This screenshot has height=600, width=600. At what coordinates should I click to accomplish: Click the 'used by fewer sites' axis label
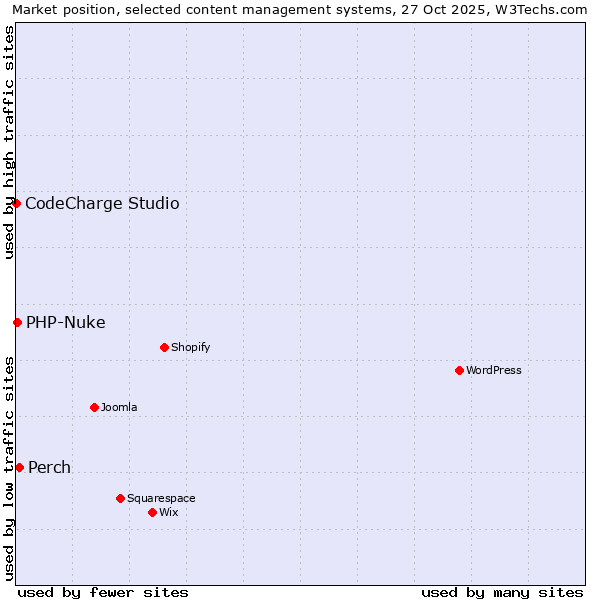[103, 592]
